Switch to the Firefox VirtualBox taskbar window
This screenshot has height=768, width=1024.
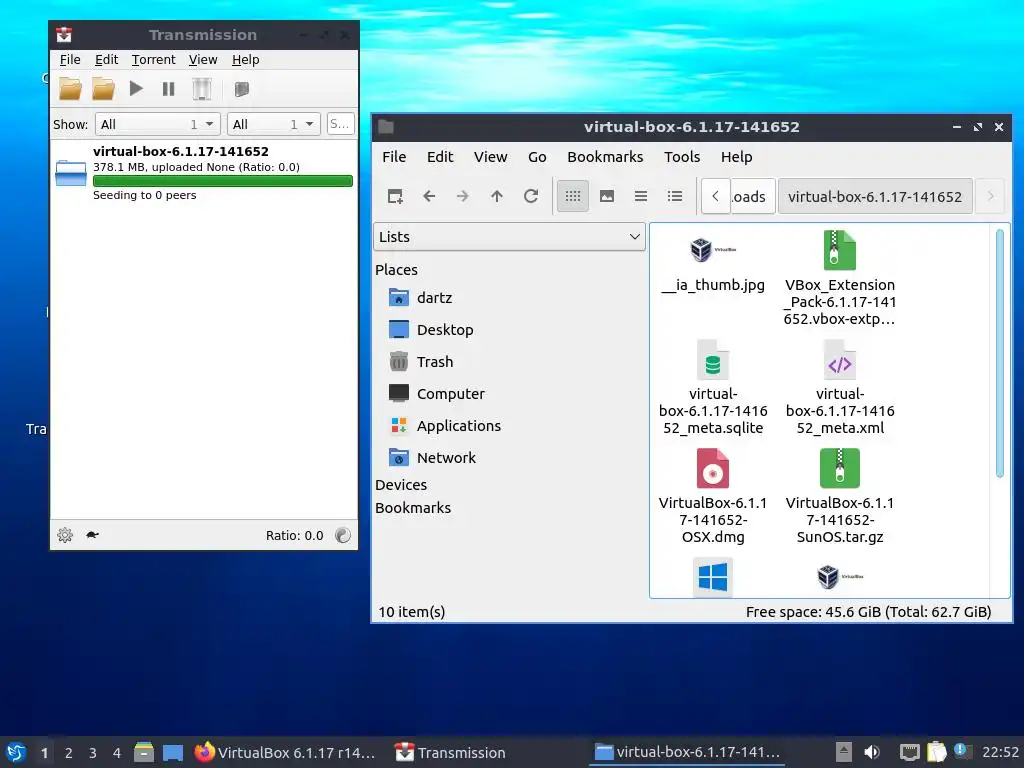(285, 752)
